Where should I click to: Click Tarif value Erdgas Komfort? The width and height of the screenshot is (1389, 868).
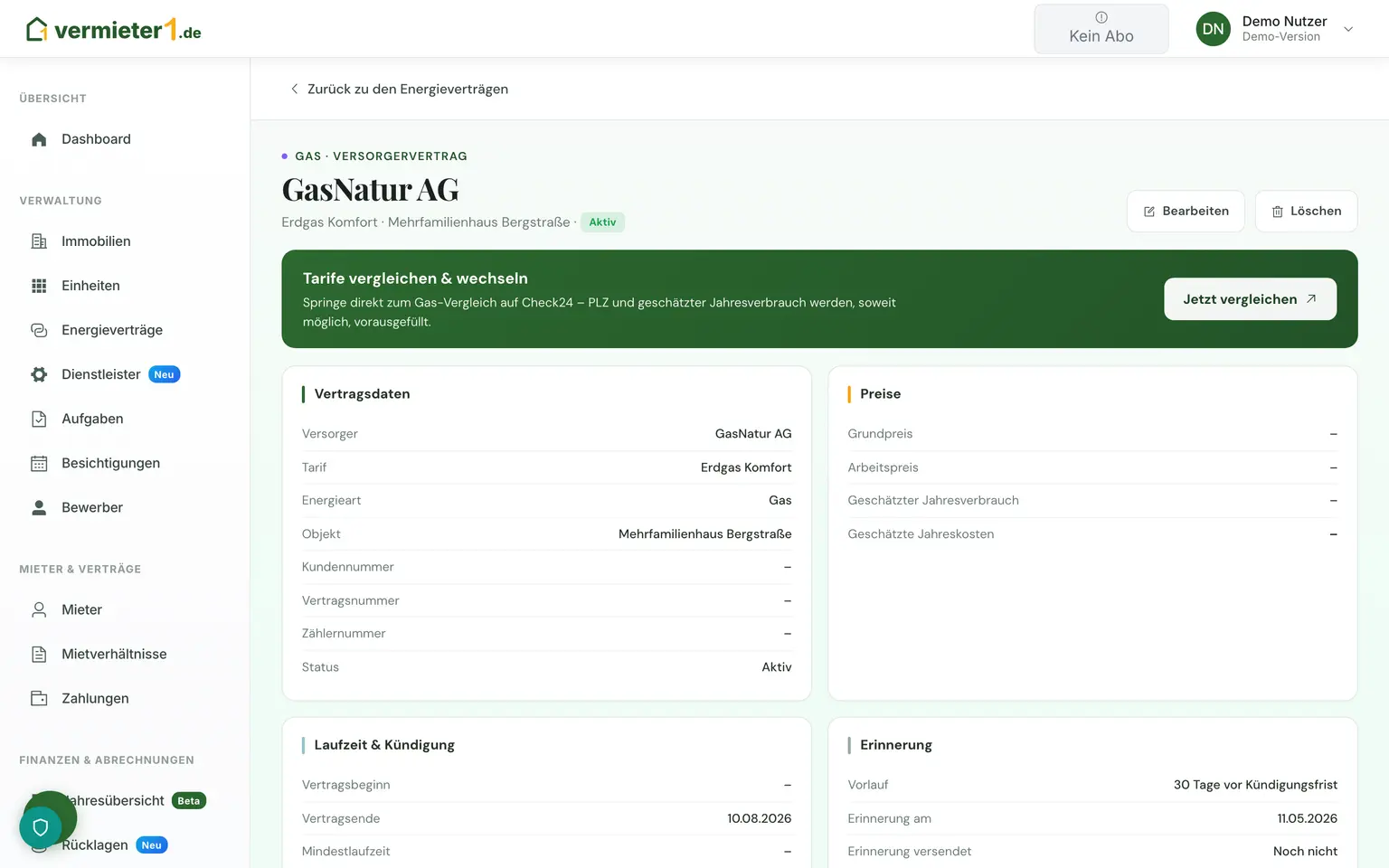746,467
